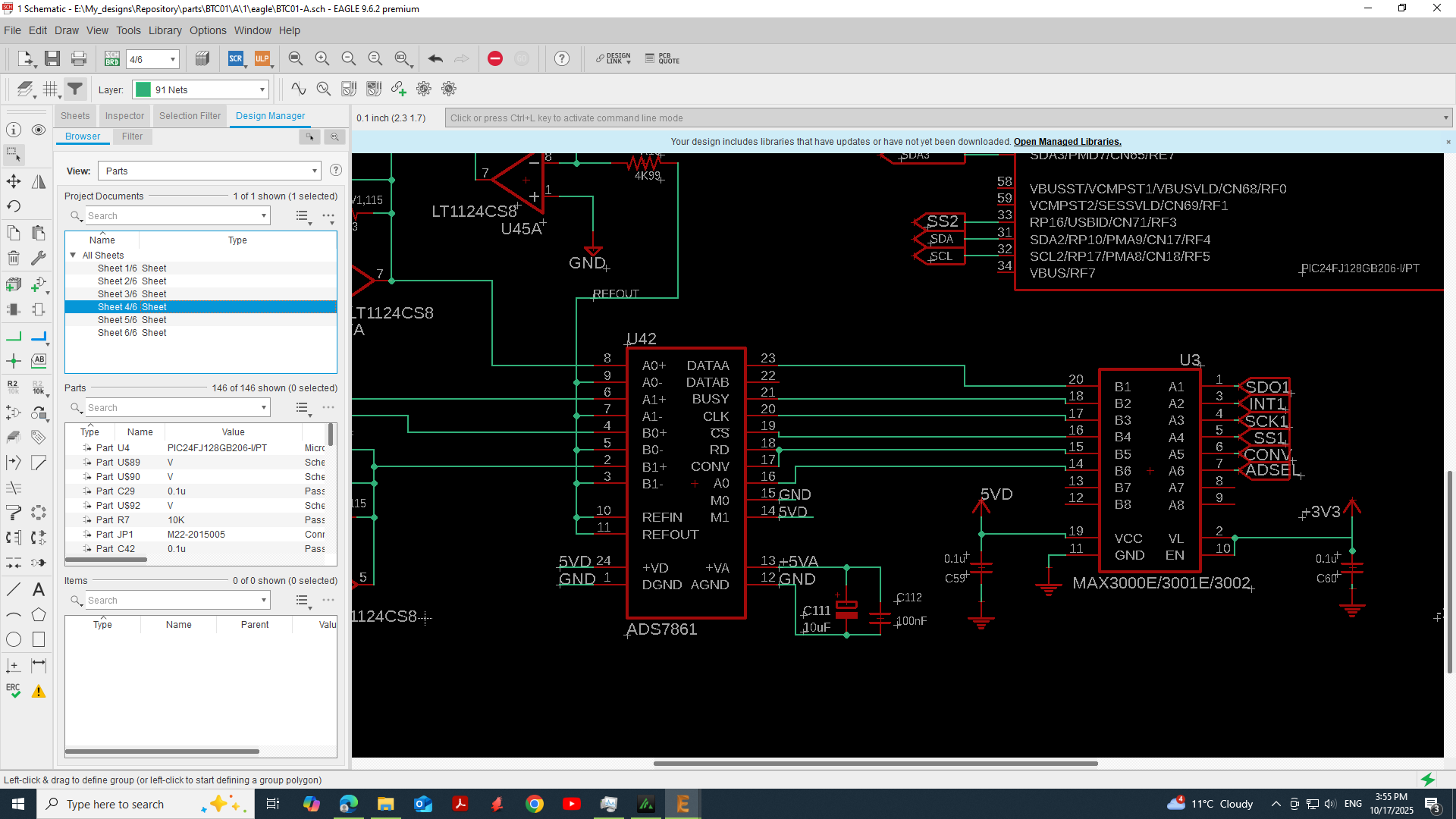Click the PCB Quote button
Viewport: 1456px width, 819px height.
(x=662, y=58)
